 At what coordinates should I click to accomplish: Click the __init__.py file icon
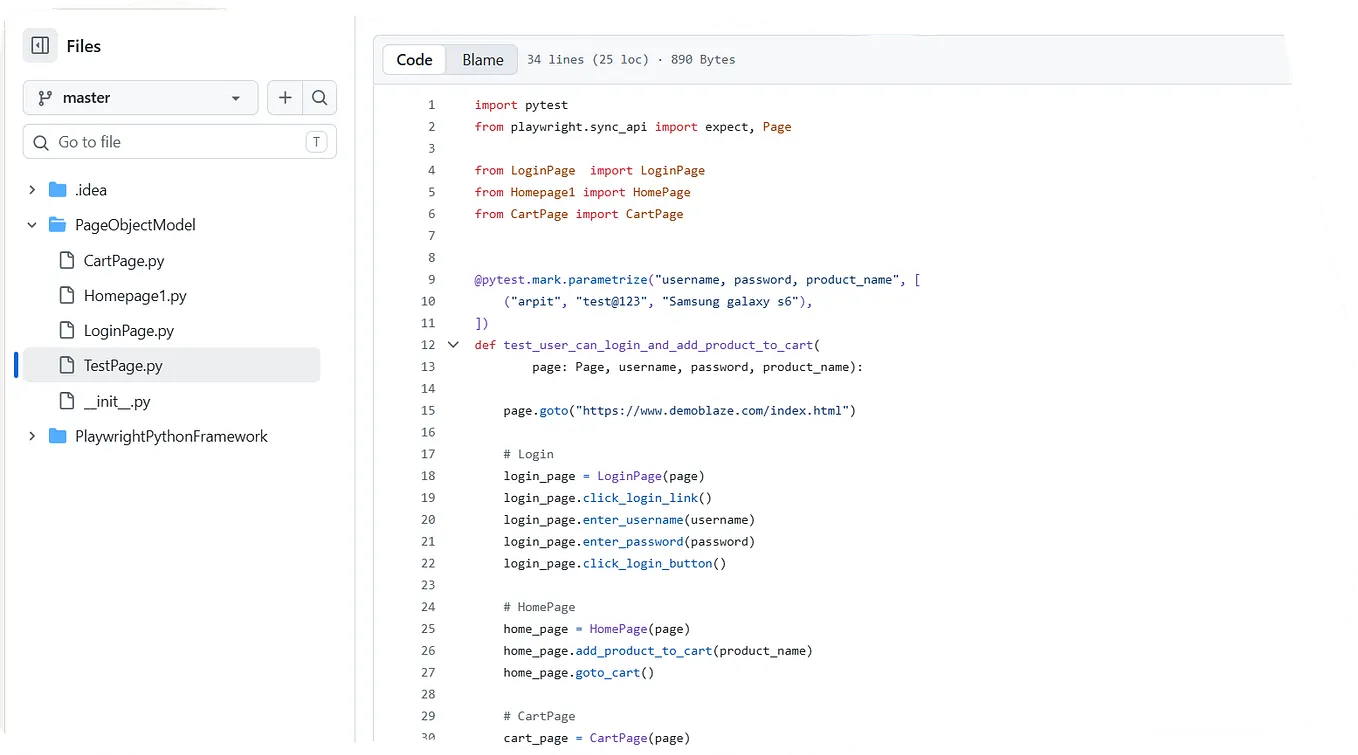pos(67,402)
